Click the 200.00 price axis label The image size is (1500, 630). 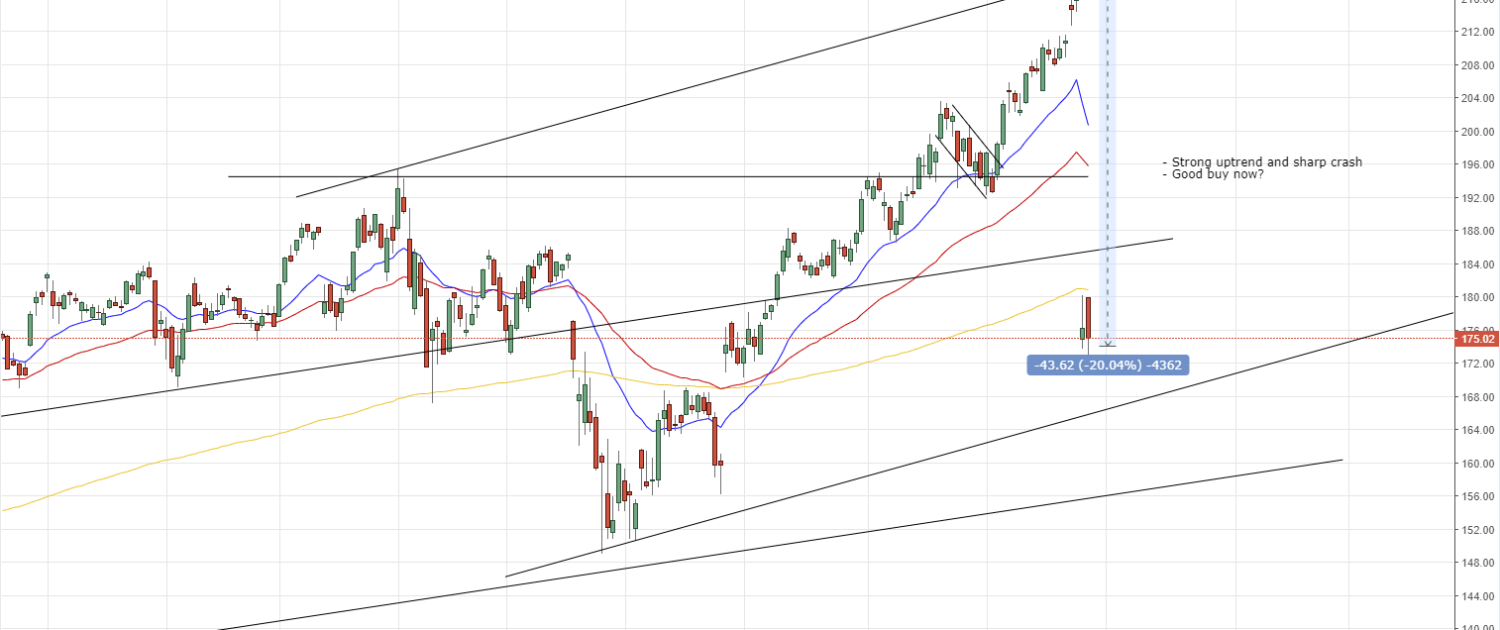point(1477,132)
